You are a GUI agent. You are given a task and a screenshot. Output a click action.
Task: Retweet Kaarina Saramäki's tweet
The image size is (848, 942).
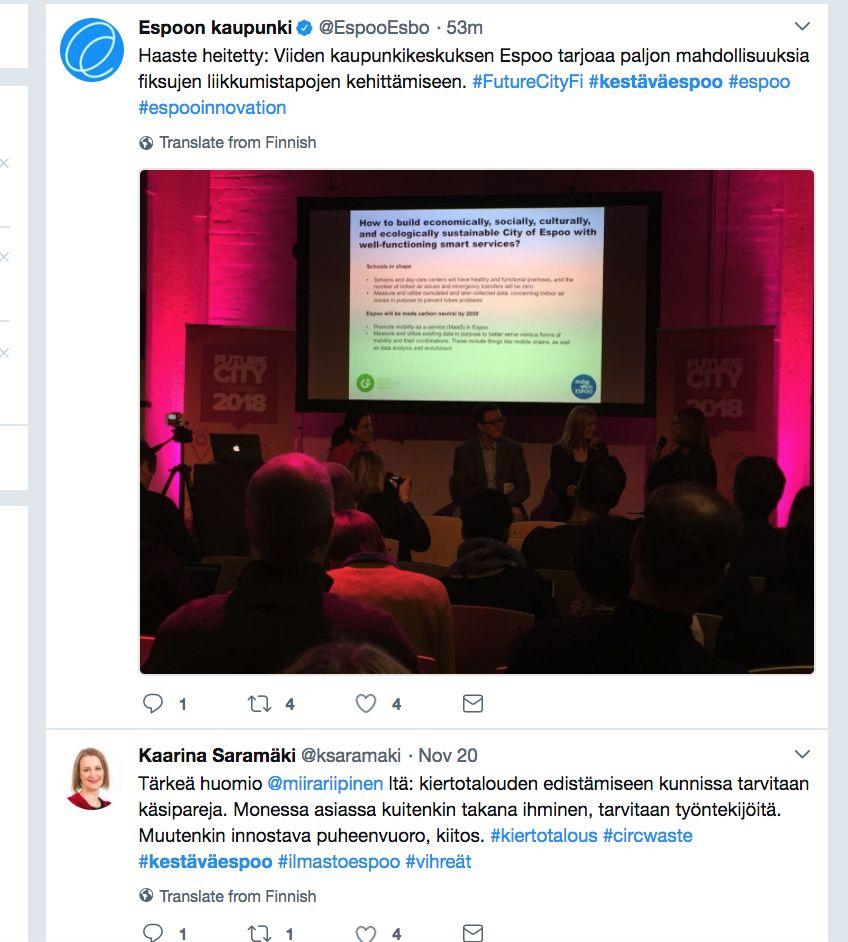pyautogui.click(x=259, y=933)
